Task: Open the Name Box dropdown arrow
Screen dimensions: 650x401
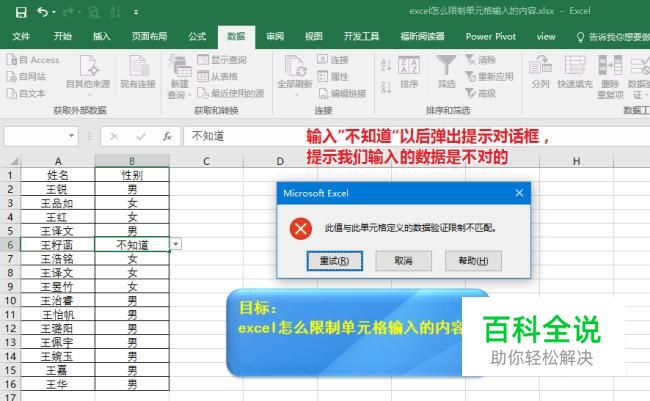Action: pyautogui.click(x=71, y=136)
